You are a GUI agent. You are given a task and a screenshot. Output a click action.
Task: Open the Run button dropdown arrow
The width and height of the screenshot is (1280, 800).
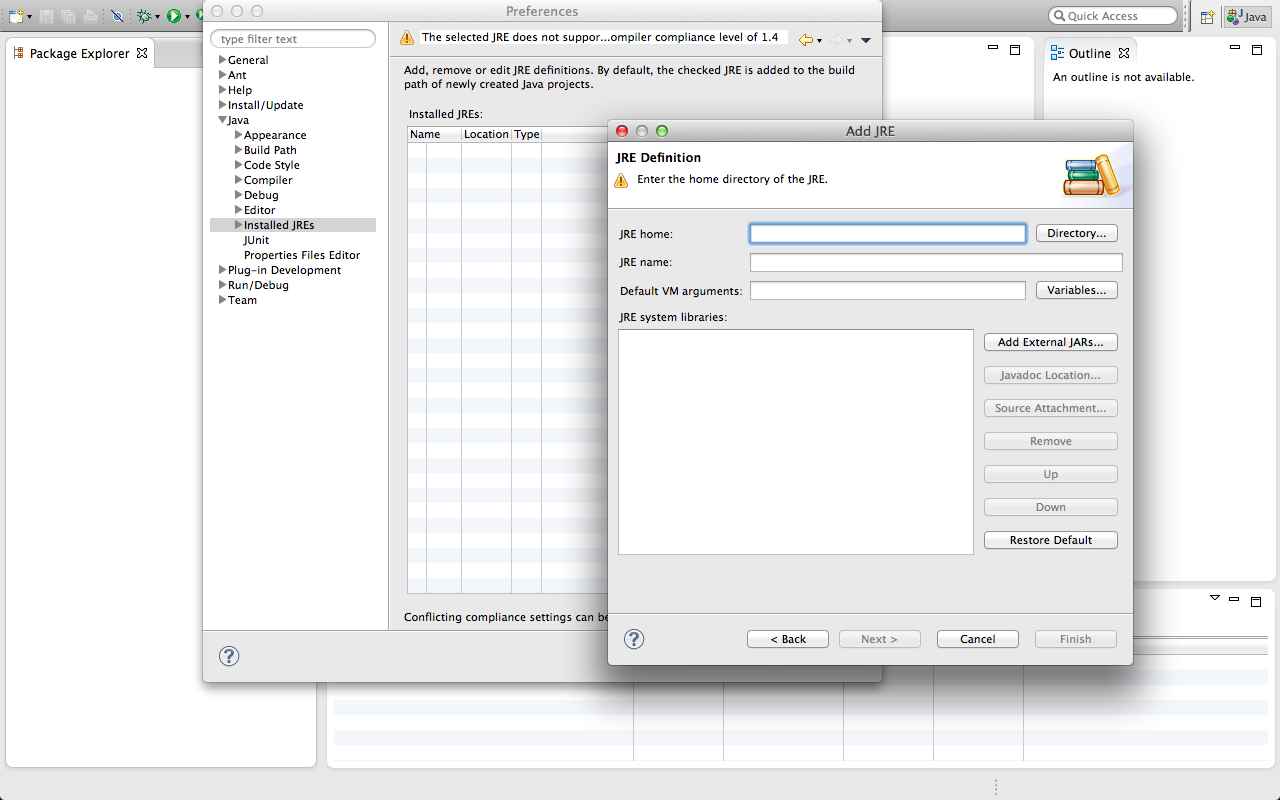187,17
